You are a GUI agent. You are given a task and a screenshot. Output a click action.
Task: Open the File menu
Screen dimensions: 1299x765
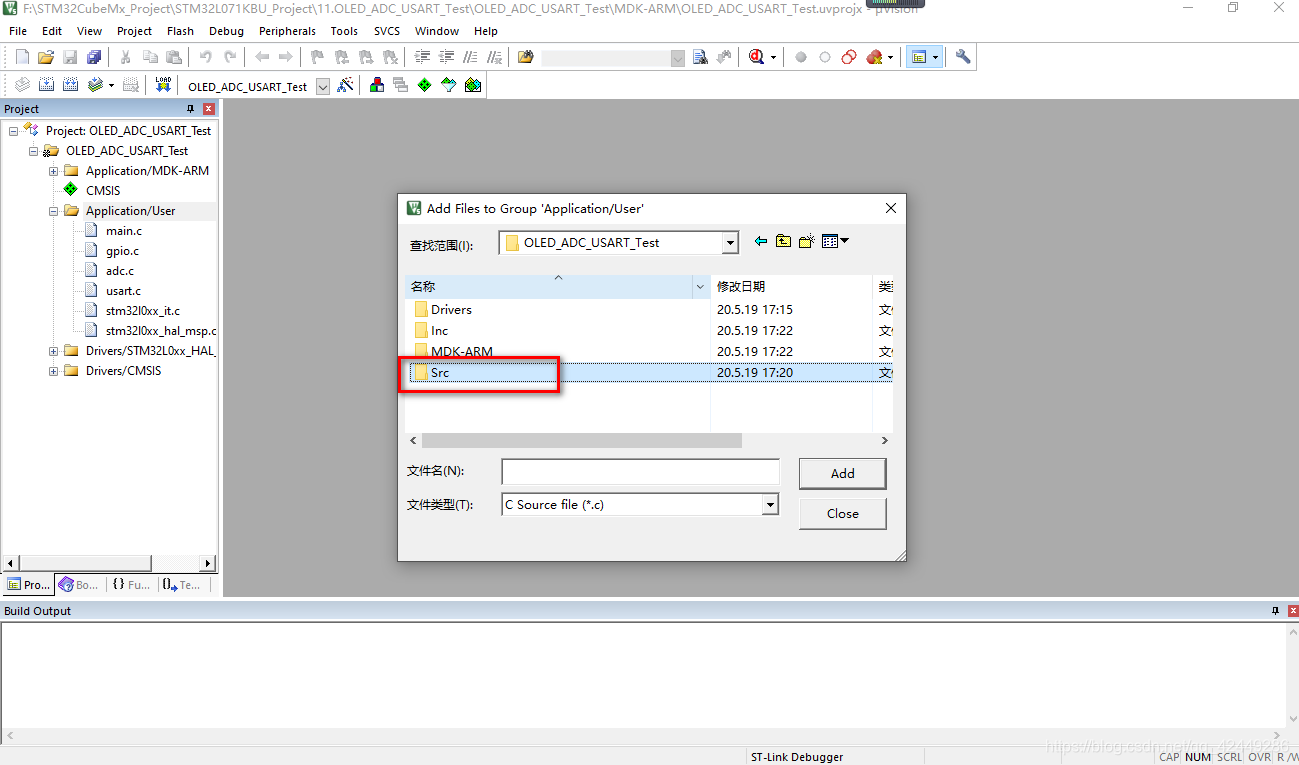pyautogui.click(x=18, y=31)
